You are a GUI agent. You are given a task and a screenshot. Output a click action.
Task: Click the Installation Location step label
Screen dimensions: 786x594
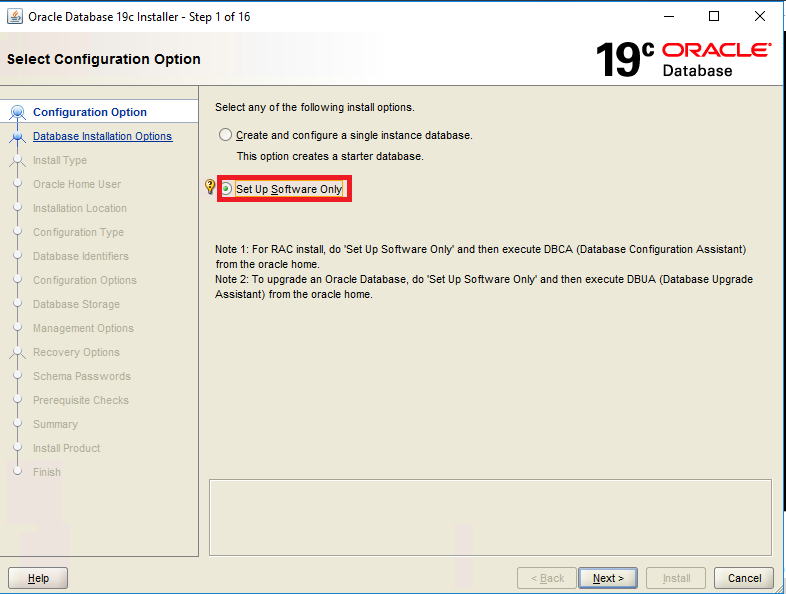click(x=80, y=208)
